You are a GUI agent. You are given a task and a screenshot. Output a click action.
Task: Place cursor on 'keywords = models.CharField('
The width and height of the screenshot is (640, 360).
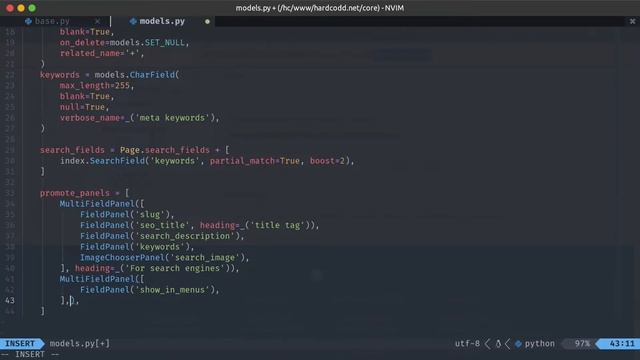click(x=109, y=75)
